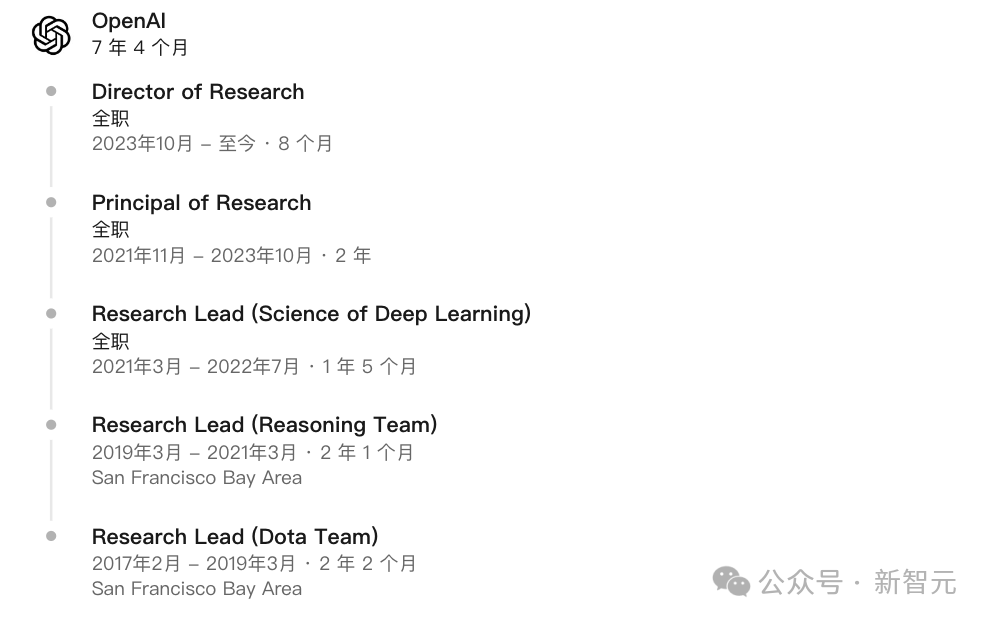Click the WeChat icon in the watermark
The image size is (988, 622).
pyautogui.click(x=731, y=580)
